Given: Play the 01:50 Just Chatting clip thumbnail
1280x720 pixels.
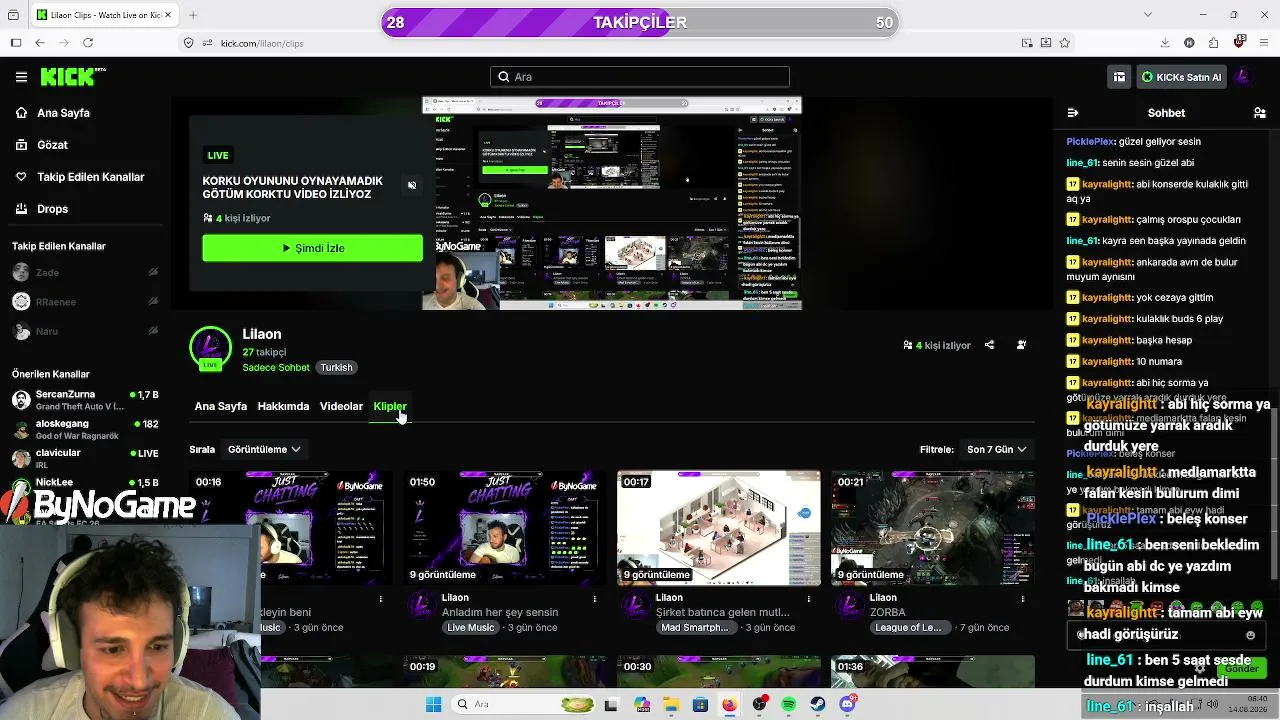Looking at the screenshot, I should [x=505, y=528].
